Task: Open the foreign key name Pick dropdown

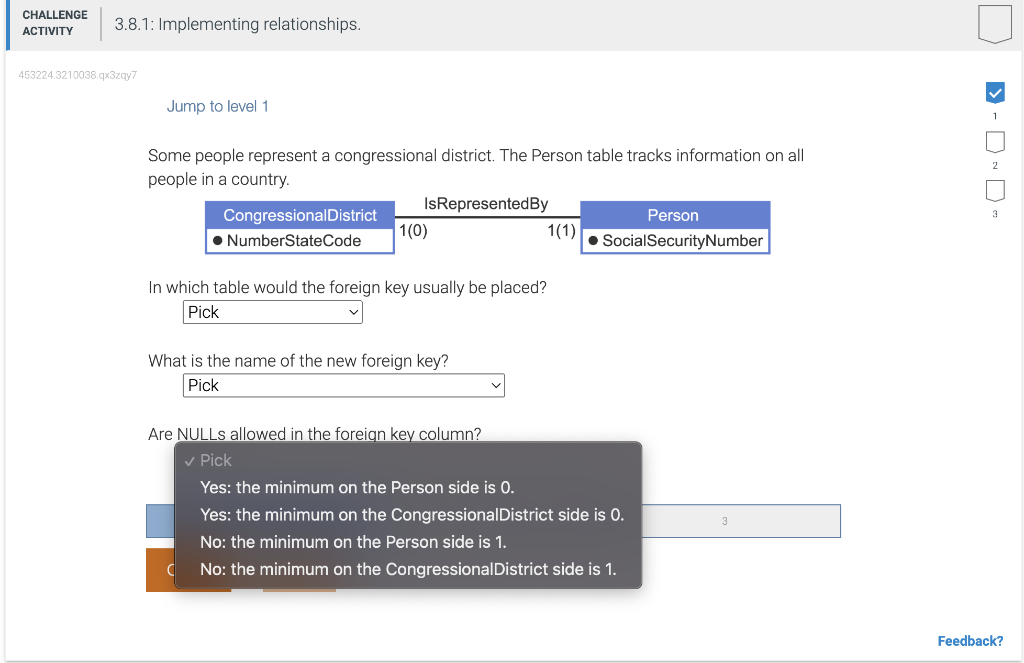Action: tap(343, 385)
